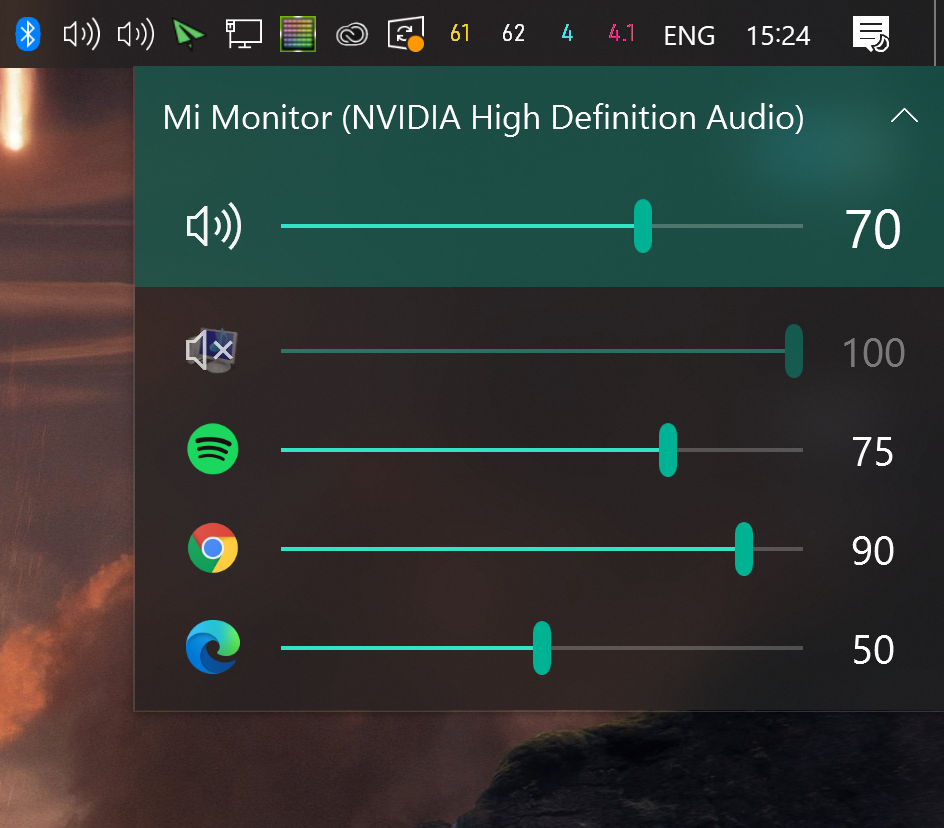Collapse the Mi Monitor device section
The image size is (944, 828).
pyautogui.click(x=904, y=115)
